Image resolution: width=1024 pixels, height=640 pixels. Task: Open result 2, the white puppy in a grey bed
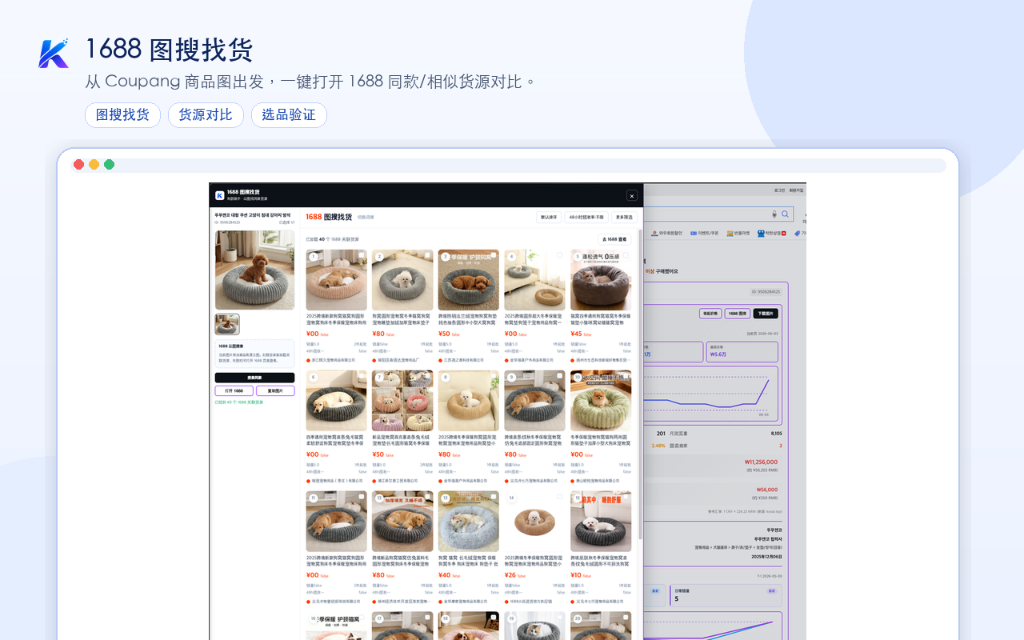[402, 280]
